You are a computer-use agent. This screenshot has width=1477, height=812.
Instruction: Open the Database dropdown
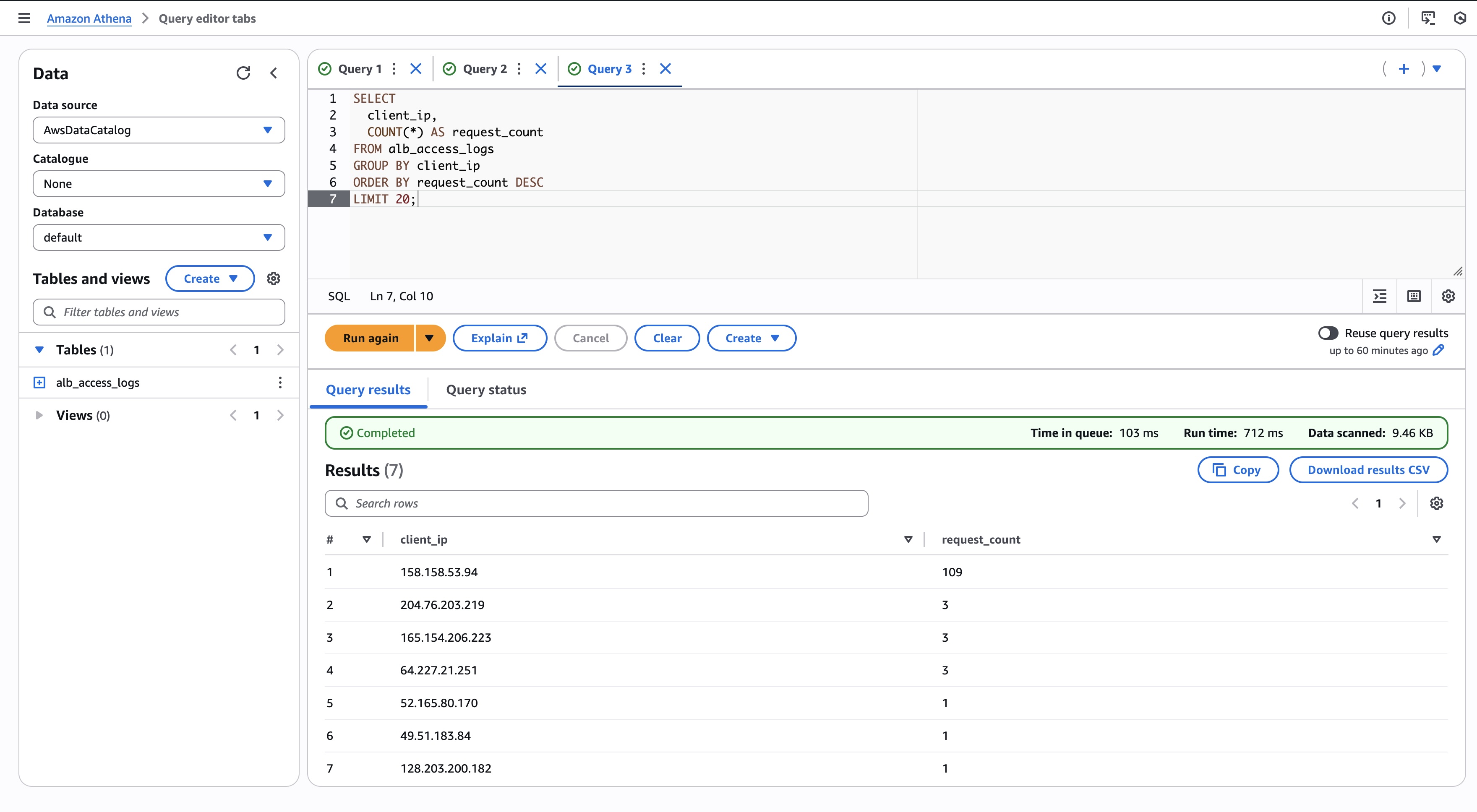(159, 237)
